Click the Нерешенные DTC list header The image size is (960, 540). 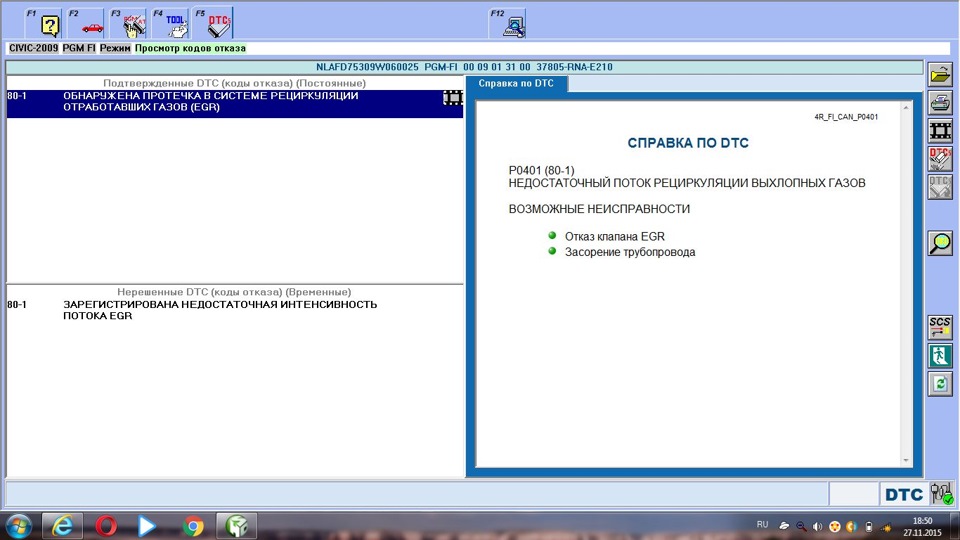click(x=234, y=292)
